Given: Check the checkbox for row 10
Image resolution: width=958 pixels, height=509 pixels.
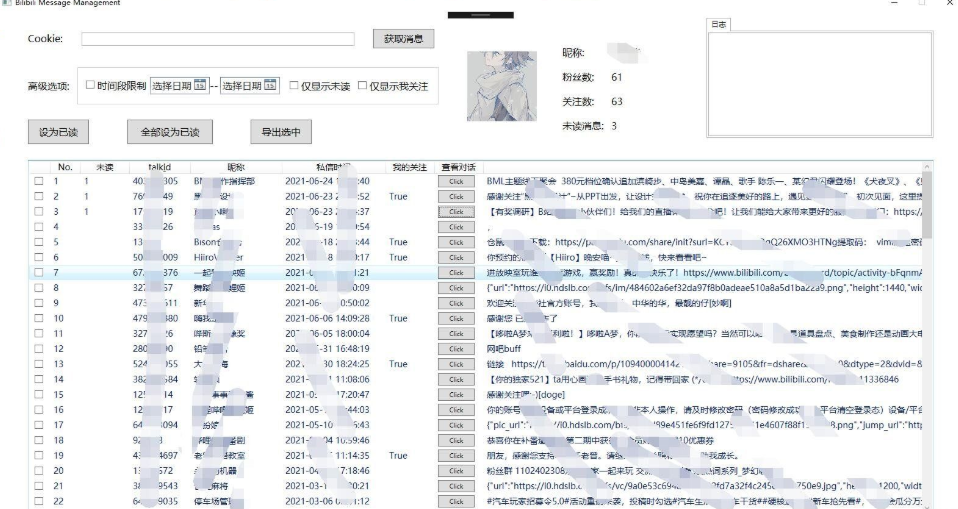Looking at the screenshot, I should [38, 318].
